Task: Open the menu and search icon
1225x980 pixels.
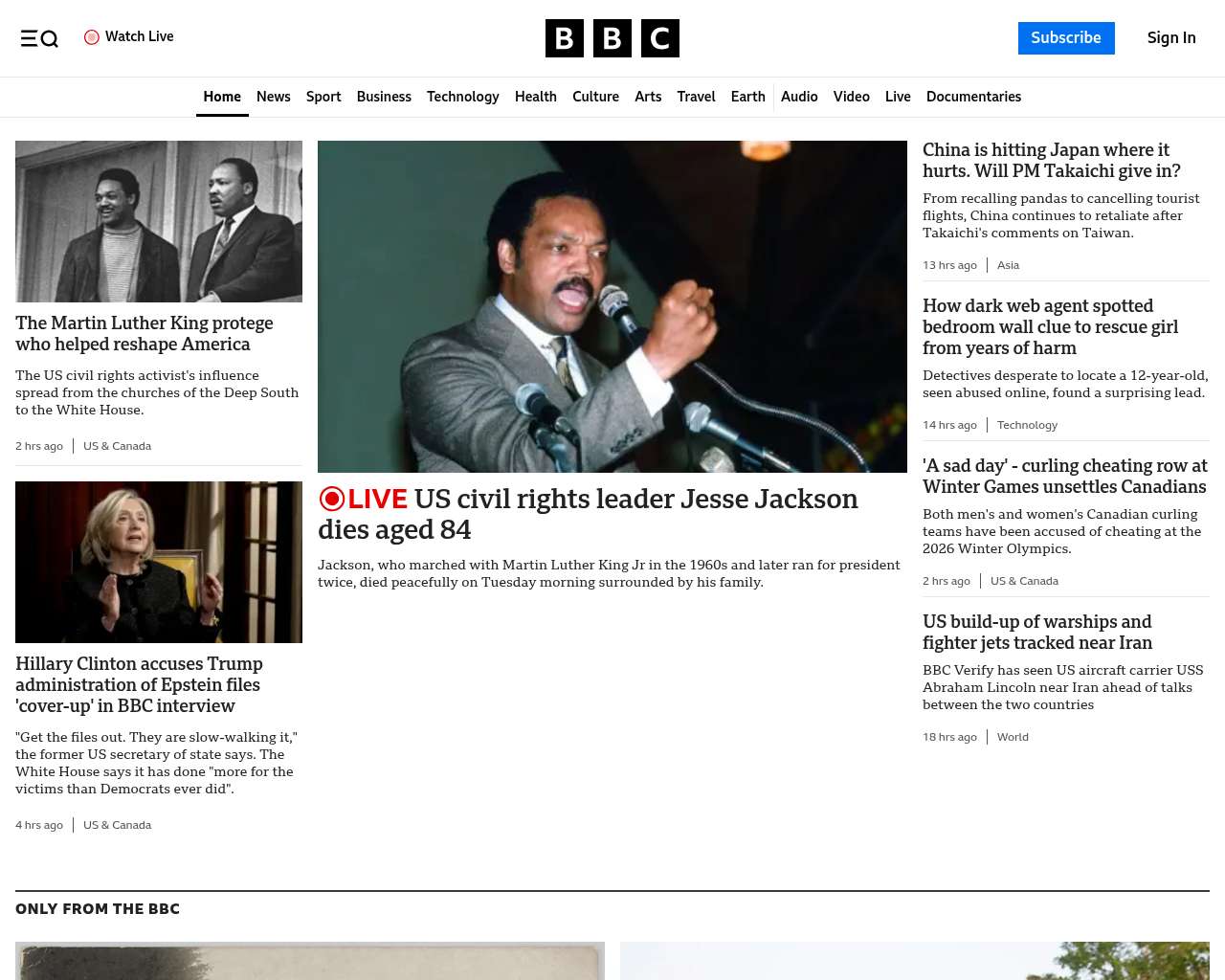Action: 39,38
